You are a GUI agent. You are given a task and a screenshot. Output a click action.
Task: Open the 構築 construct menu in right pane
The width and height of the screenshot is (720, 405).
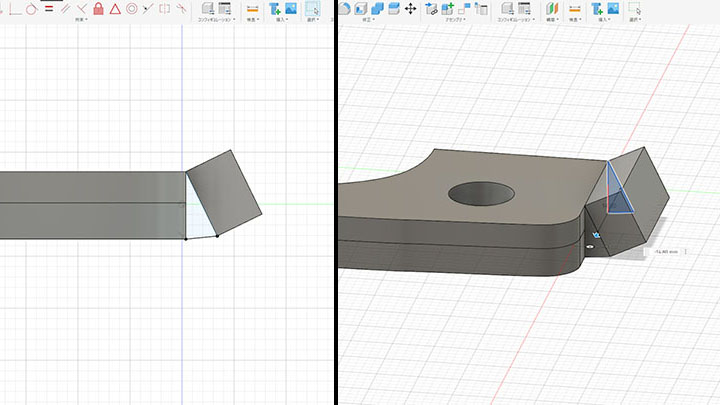click(553, 19)
